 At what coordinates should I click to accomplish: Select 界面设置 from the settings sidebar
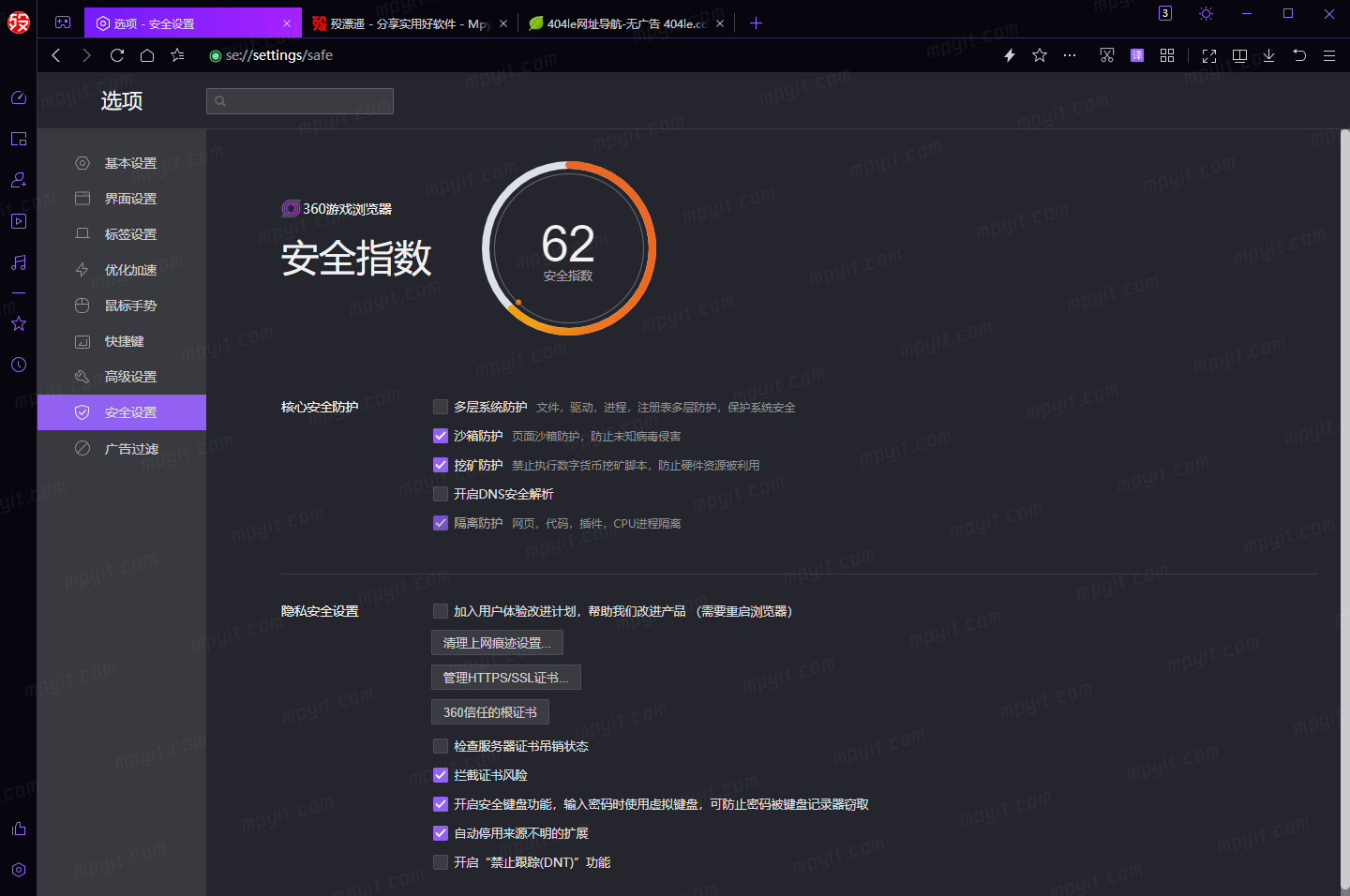coord(122,199)
